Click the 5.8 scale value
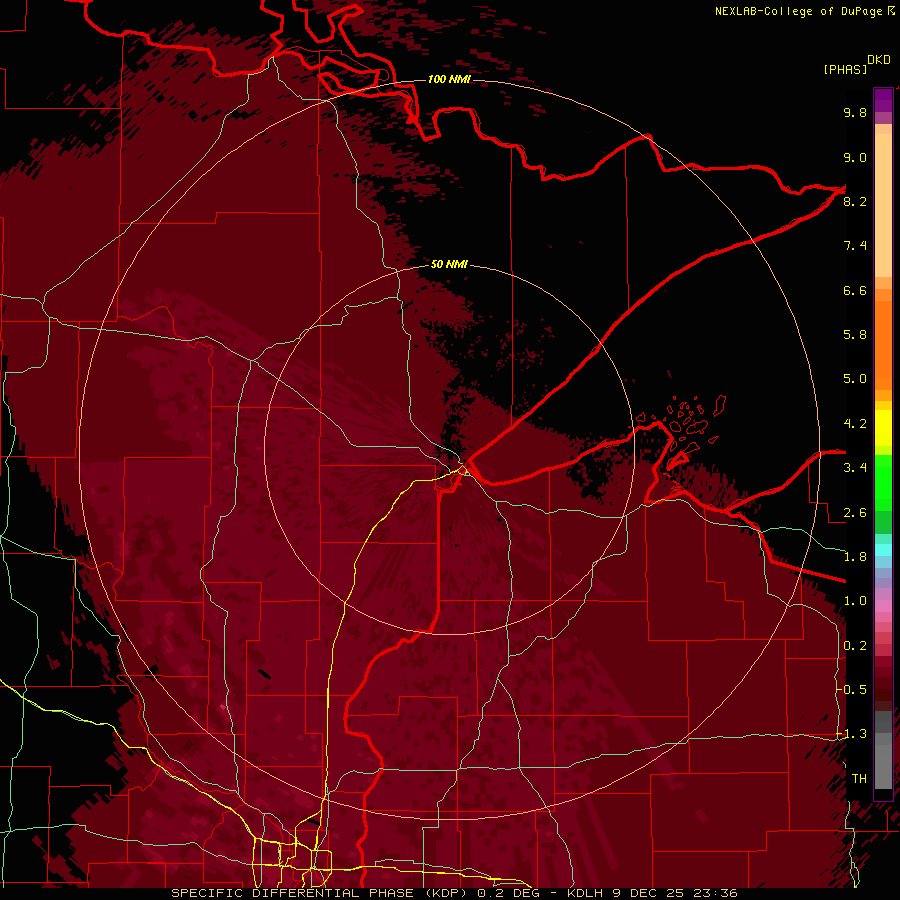900x900 pixels. point(855,335)
